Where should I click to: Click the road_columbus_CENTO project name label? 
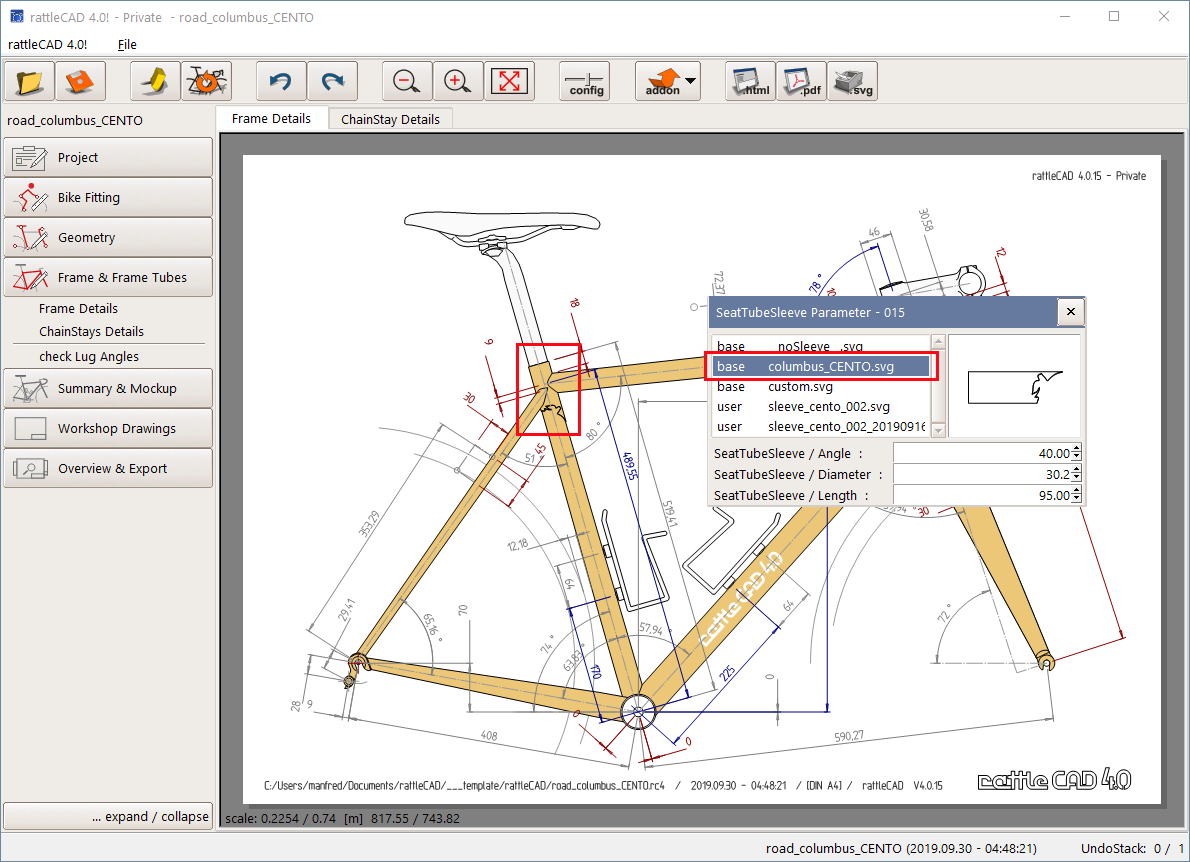(x=75, y=121)
